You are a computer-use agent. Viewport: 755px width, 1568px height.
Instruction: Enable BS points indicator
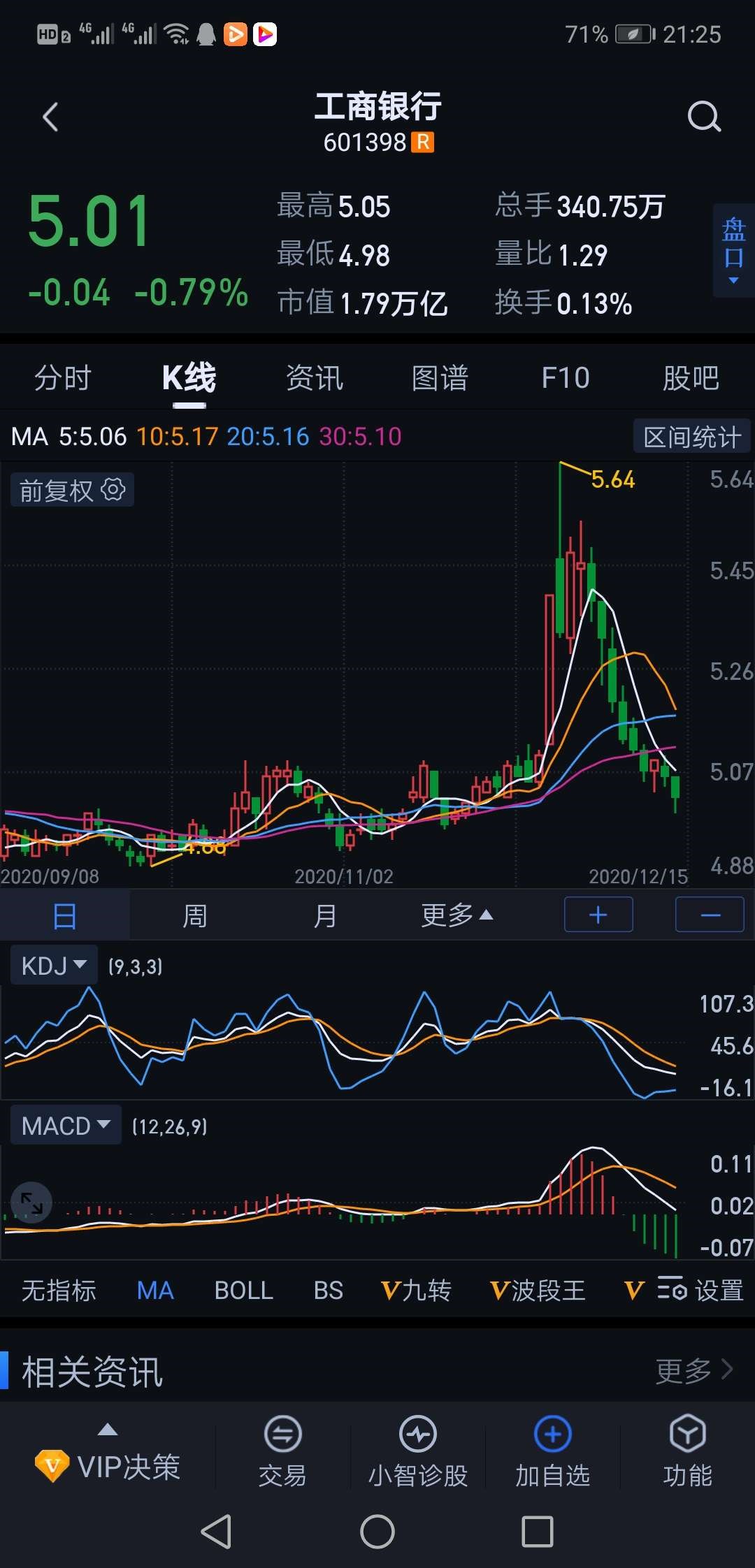pos(329,1290)
